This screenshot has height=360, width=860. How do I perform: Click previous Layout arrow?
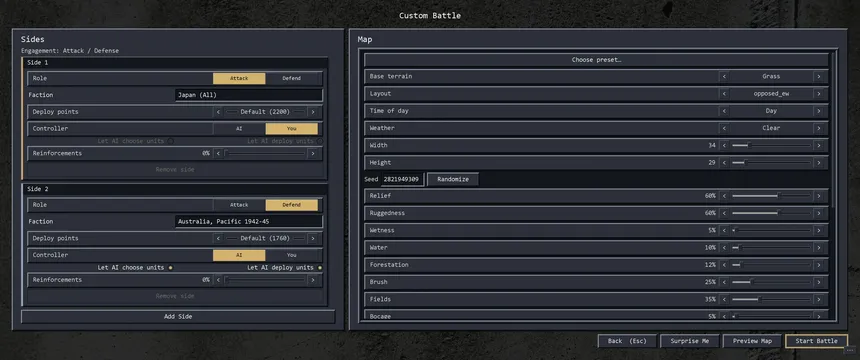click(x=724, y=94)
